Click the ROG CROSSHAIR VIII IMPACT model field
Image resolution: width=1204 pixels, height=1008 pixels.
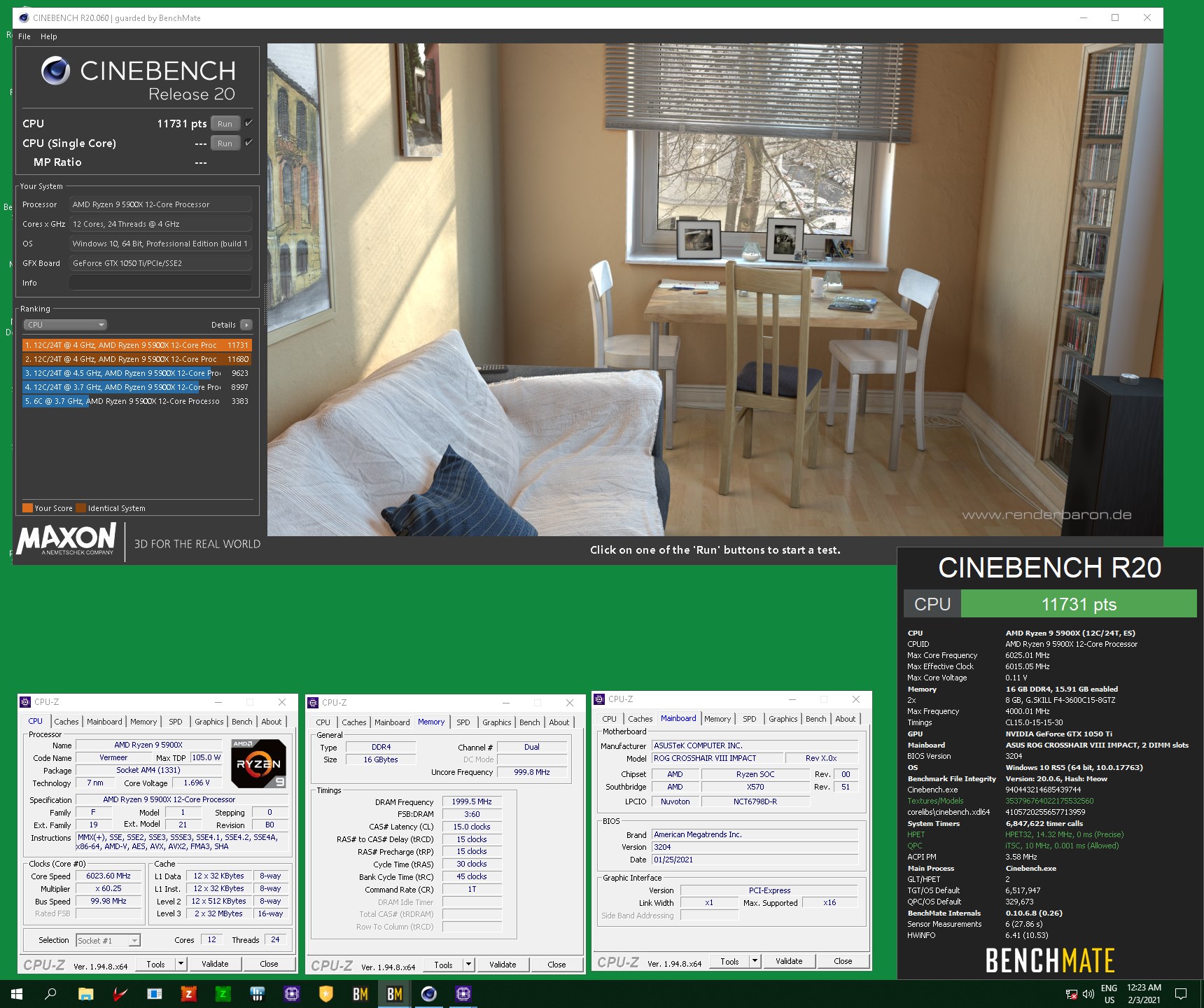click(717, 758)
